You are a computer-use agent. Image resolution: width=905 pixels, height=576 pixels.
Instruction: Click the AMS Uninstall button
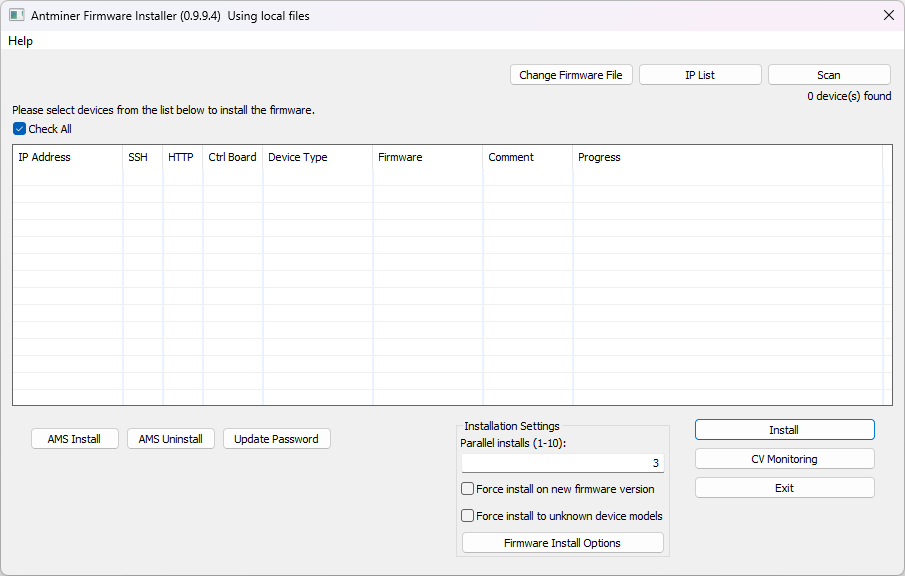point(171,439)
